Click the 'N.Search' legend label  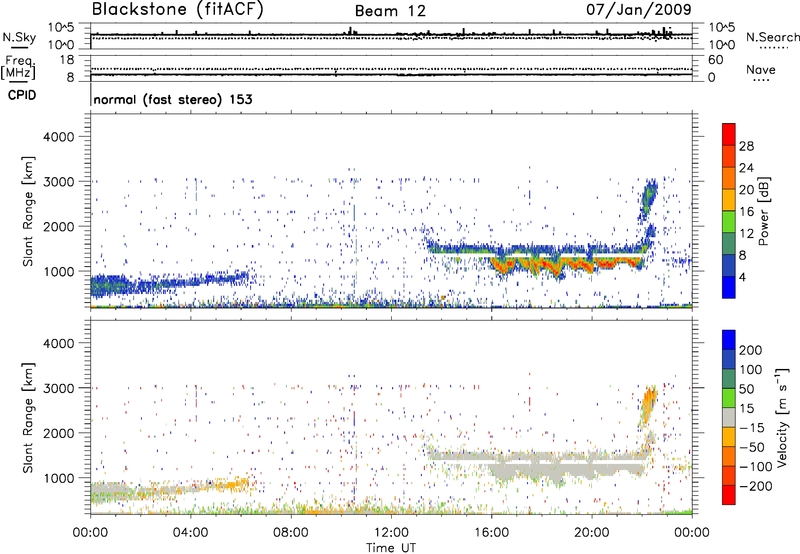(x=772, y=37)
